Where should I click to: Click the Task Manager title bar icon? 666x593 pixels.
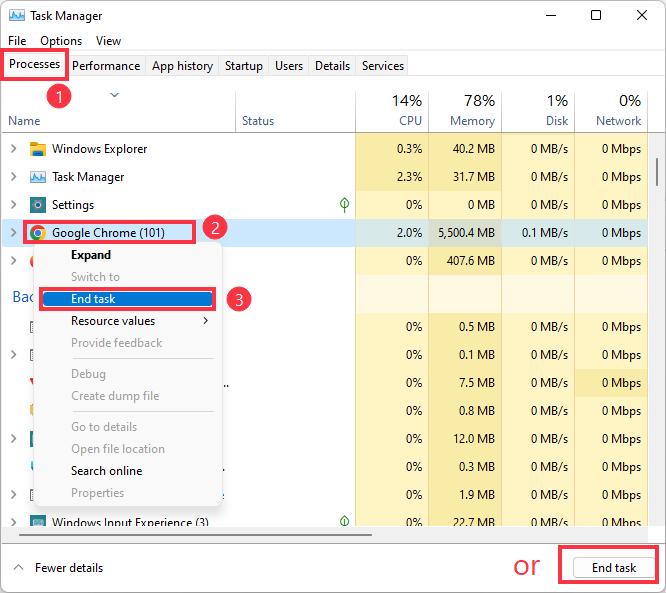[x=15, y=16]
